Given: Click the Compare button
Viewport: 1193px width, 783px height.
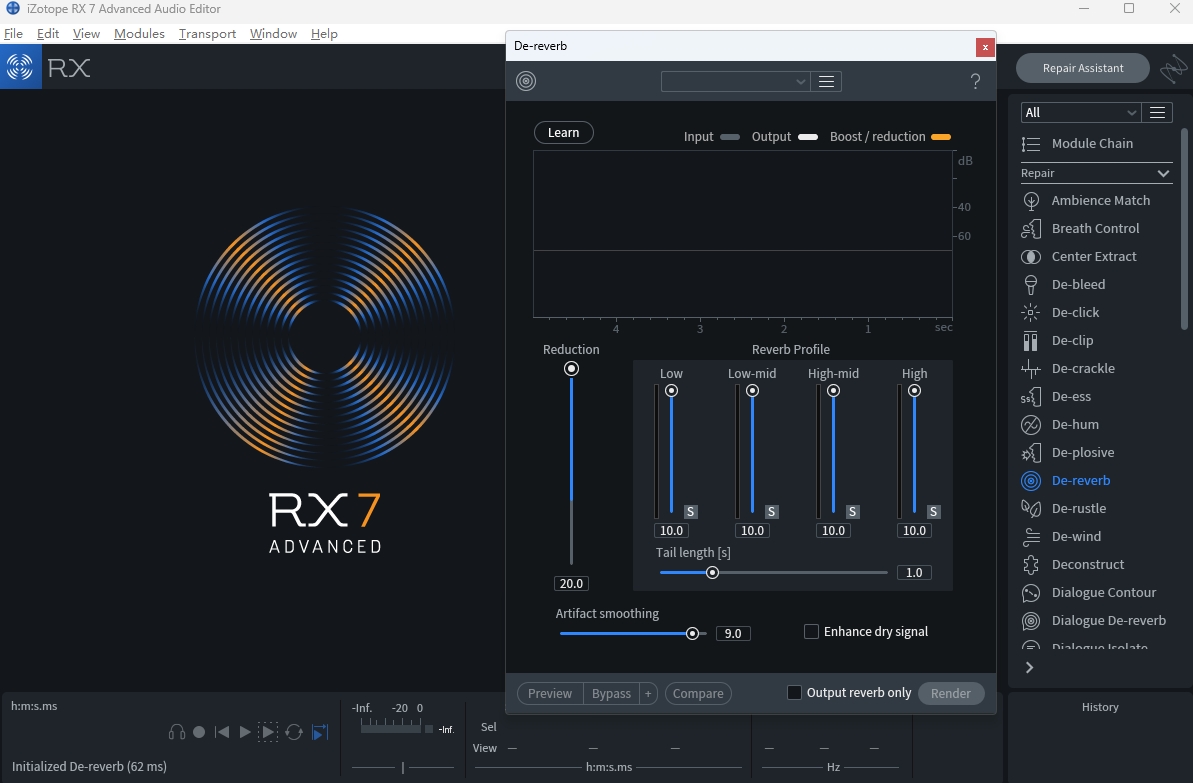Looking at the screenshot, I should click(x=698, y=693).
